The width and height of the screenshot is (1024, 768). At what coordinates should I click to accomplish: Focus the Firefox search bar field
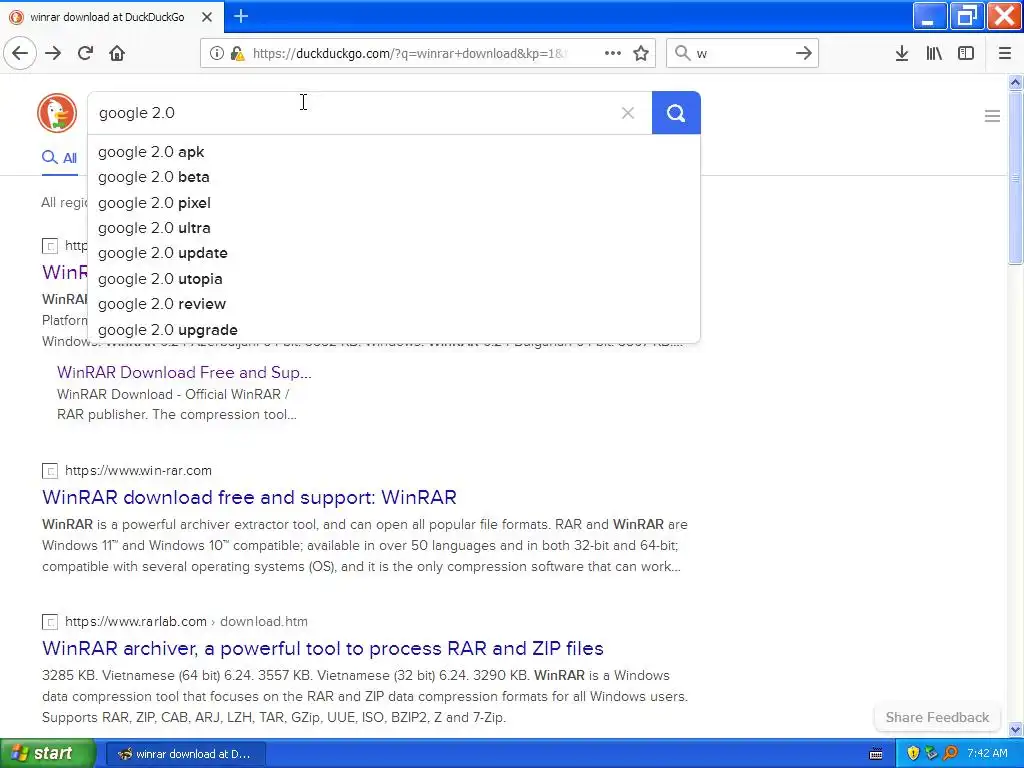pos(742,53)
